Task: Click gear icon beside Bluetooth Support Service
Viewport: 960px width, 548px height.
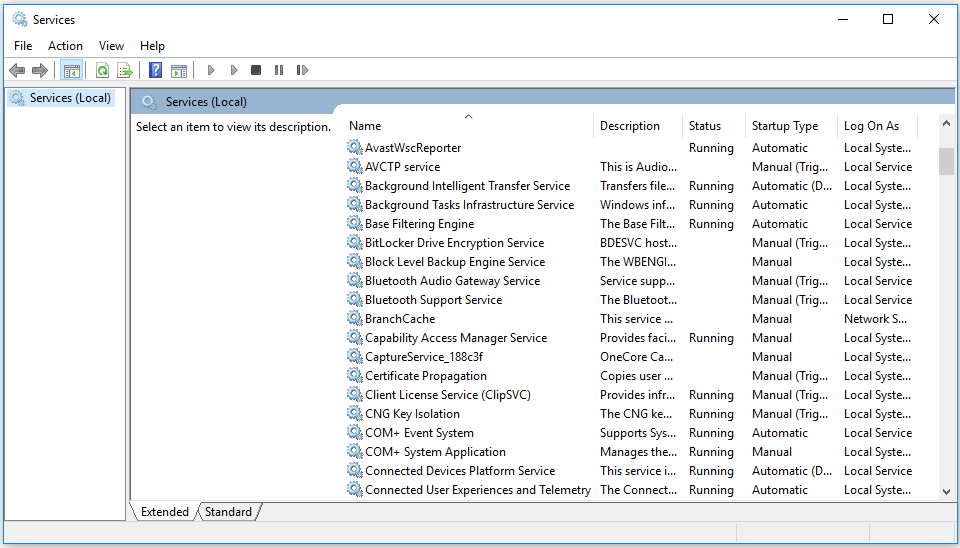Action: point(354,299)
